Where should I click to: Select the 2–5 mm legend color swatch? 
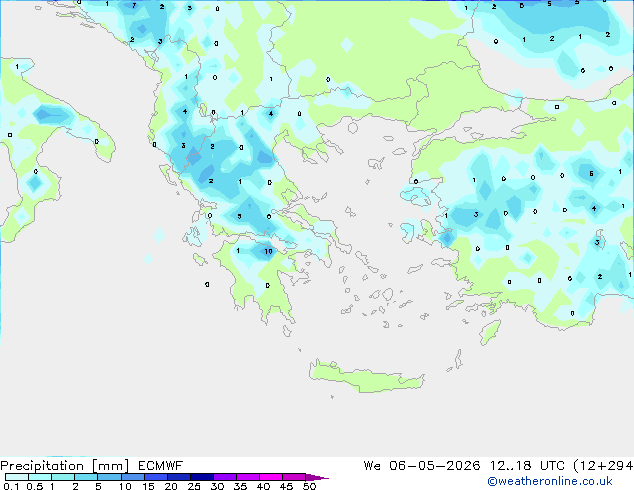[86, 477]
